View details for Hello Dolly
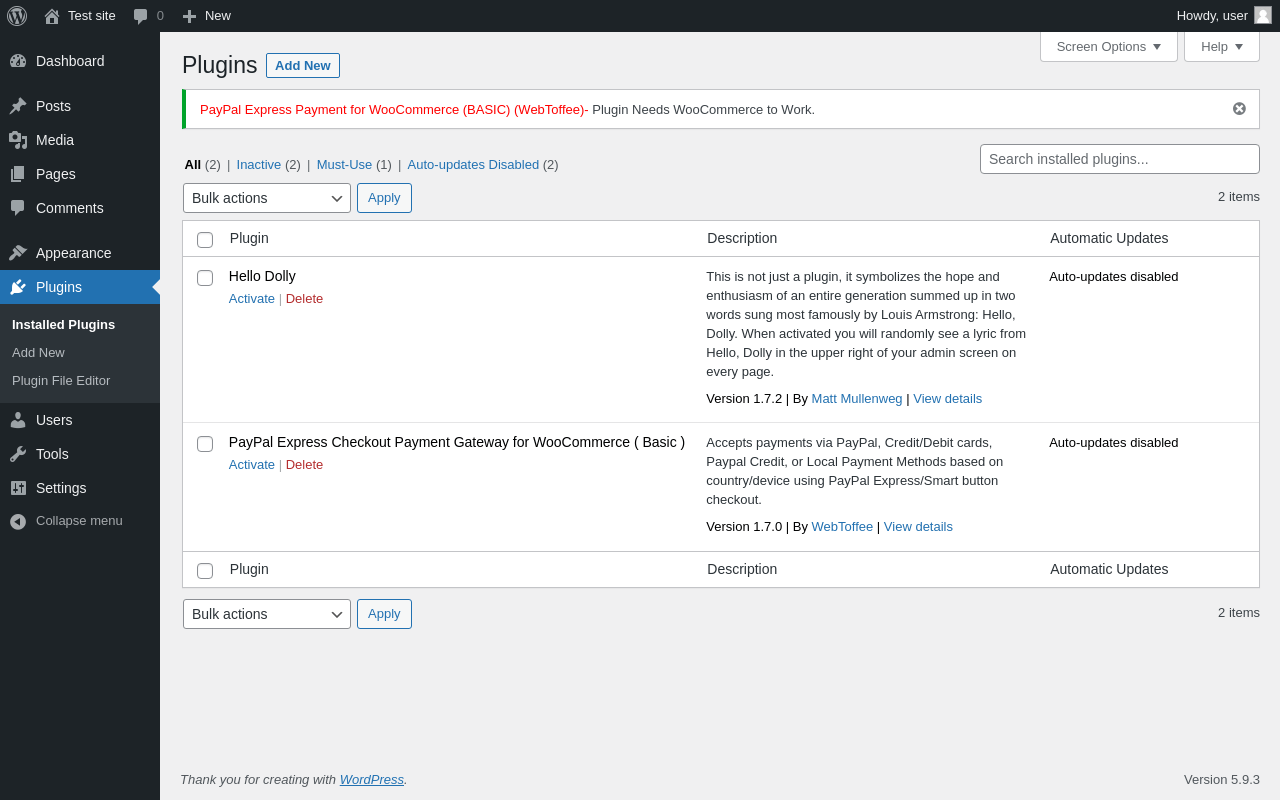The height and width of the screenshot is (800, 1280). pos(947,399)
